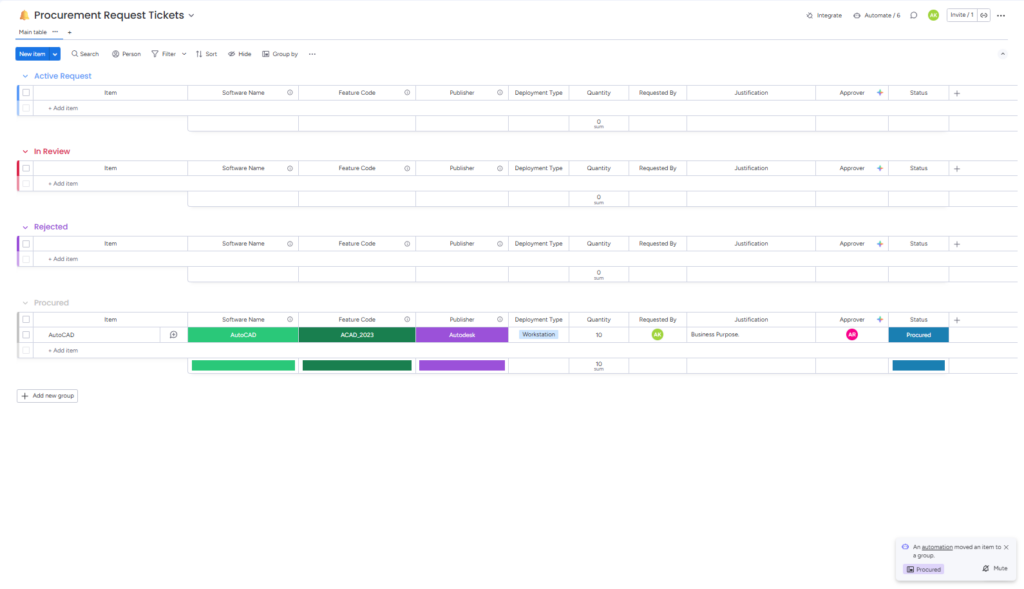This screenshot has height=589, width=1024.
Task: Follow the automation link in notification
Action: [x=937, y=547]
